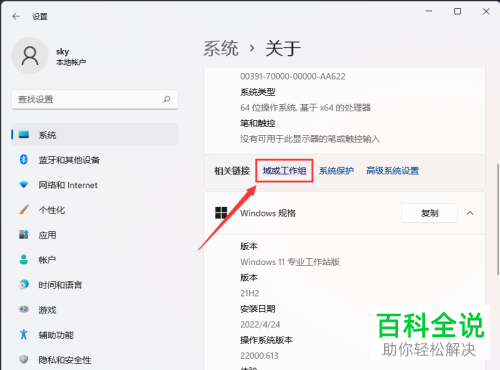Close the Settings window
Viewport: 500px width, 370px height.
(486, 11)
